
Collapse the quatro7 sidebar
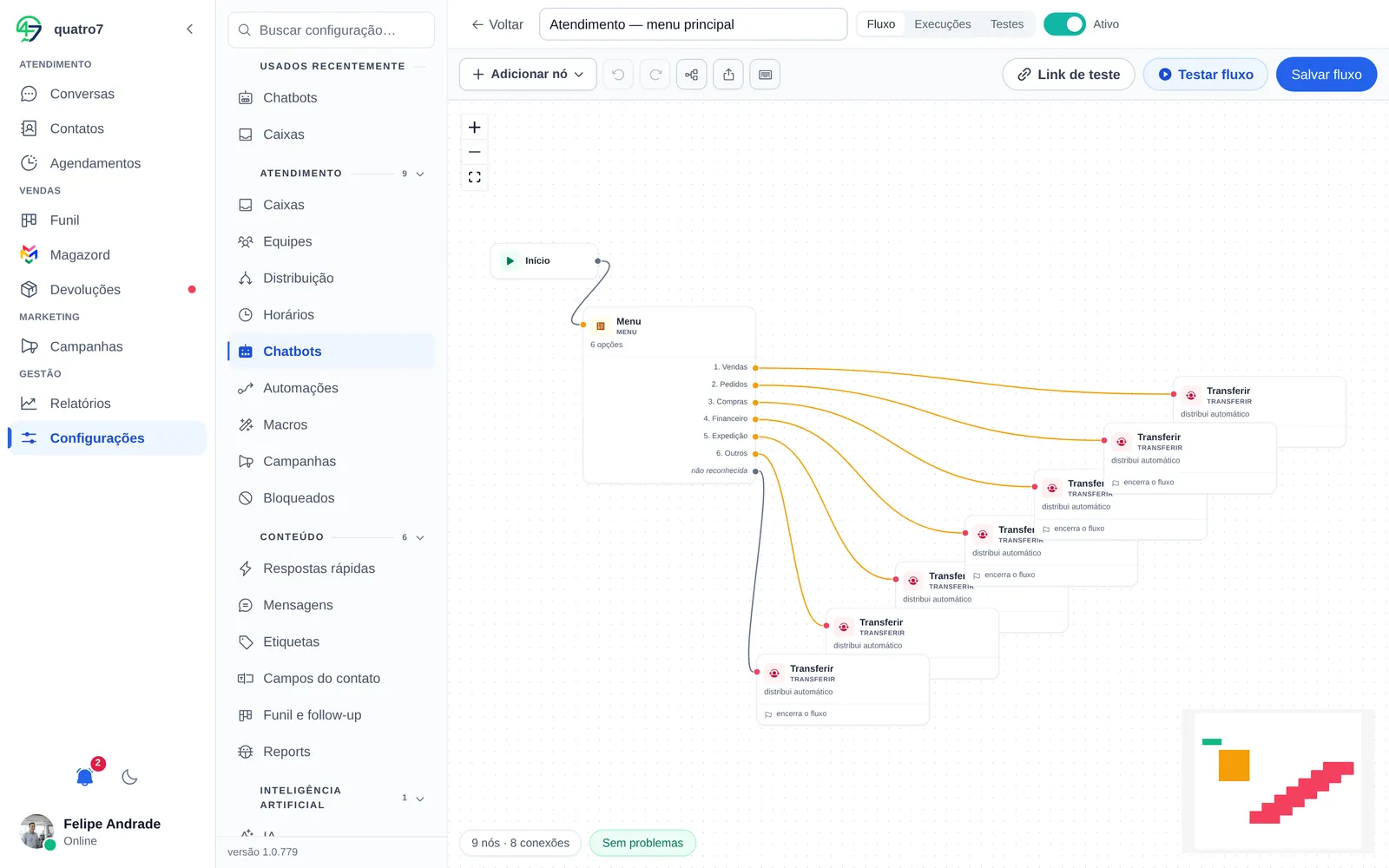(190, 29)
